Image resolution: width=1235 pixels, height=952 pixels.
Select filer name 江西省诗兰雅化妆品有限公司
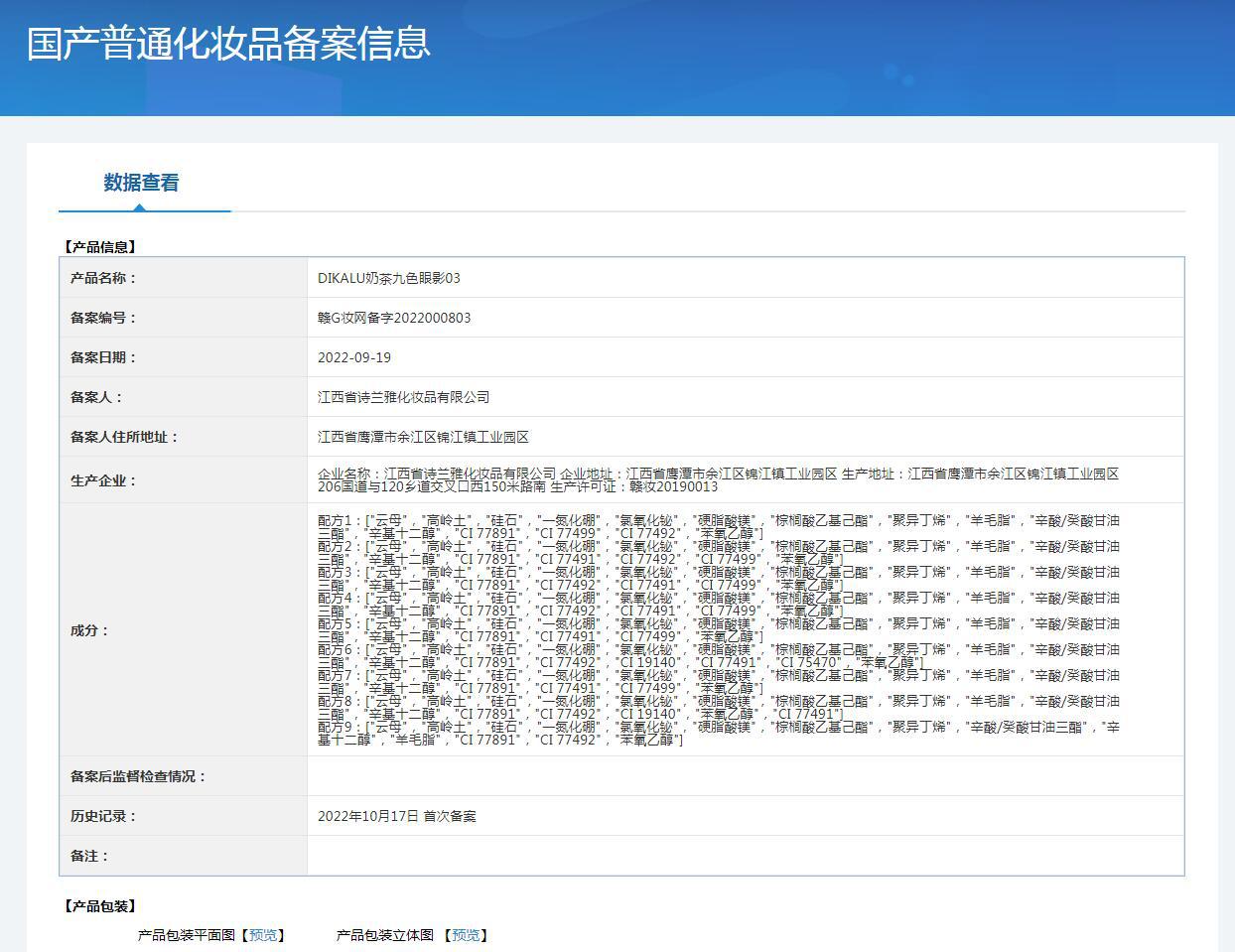click(403, 397)
